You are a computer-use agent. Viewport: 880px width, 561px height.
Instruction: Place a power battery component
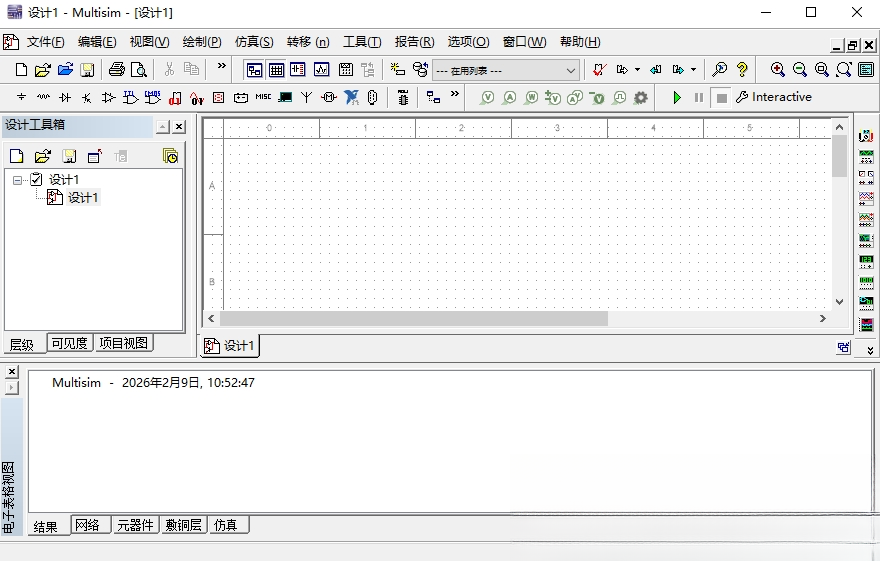(x=241, y=98)
